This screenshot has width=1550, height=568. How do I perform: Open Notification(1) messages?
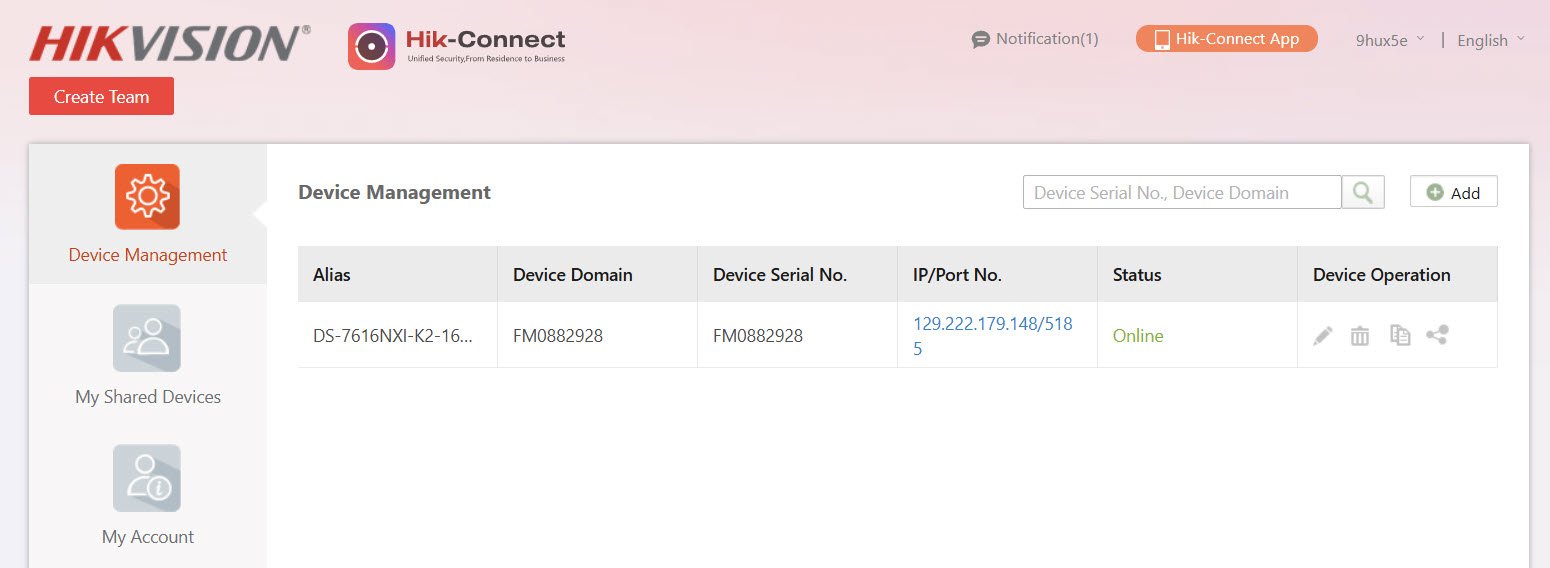click(1035, 39)
